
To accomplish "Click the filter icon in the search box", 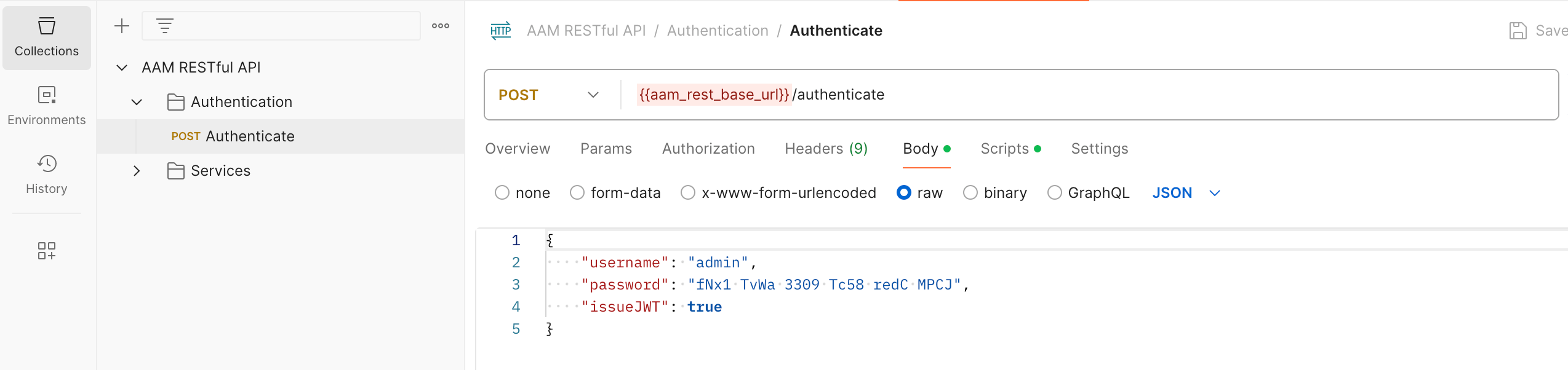I will pyautogui.click(x=164, y=26).
